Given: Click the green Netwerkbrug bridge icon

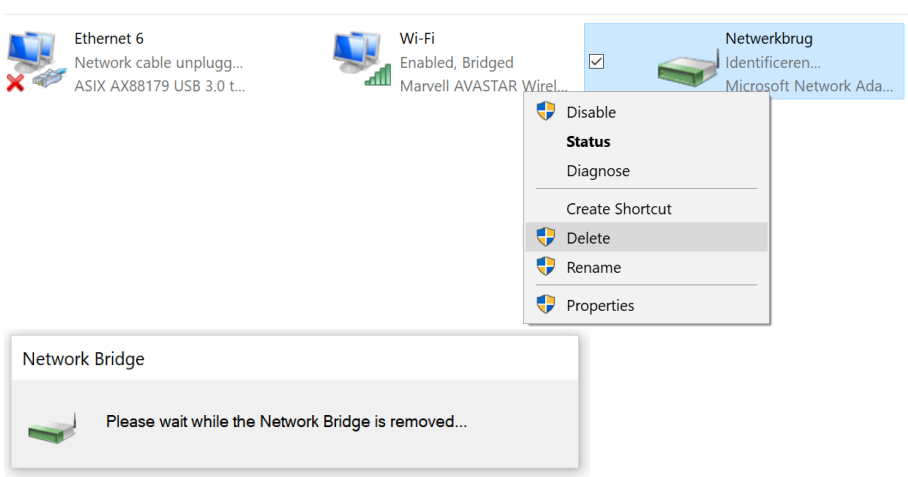Looking at the screenshot, I should point(689,68).
